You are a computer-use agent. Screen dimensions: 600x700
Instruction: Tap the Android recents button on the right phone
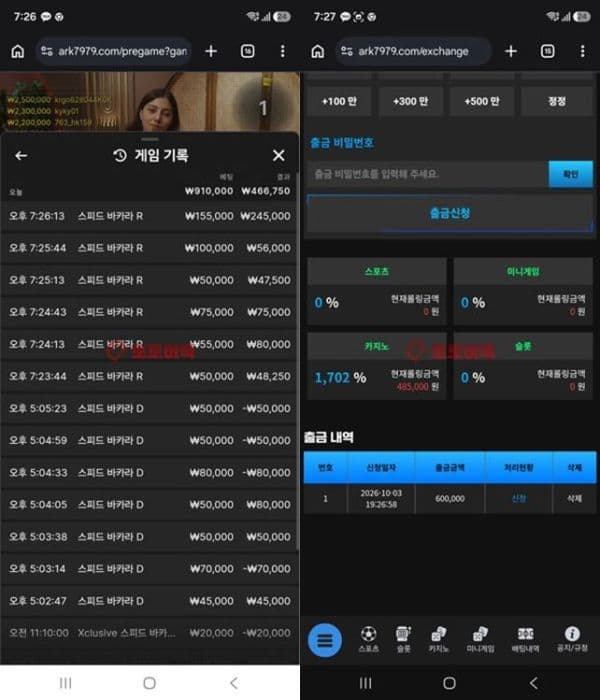point(366,683)
